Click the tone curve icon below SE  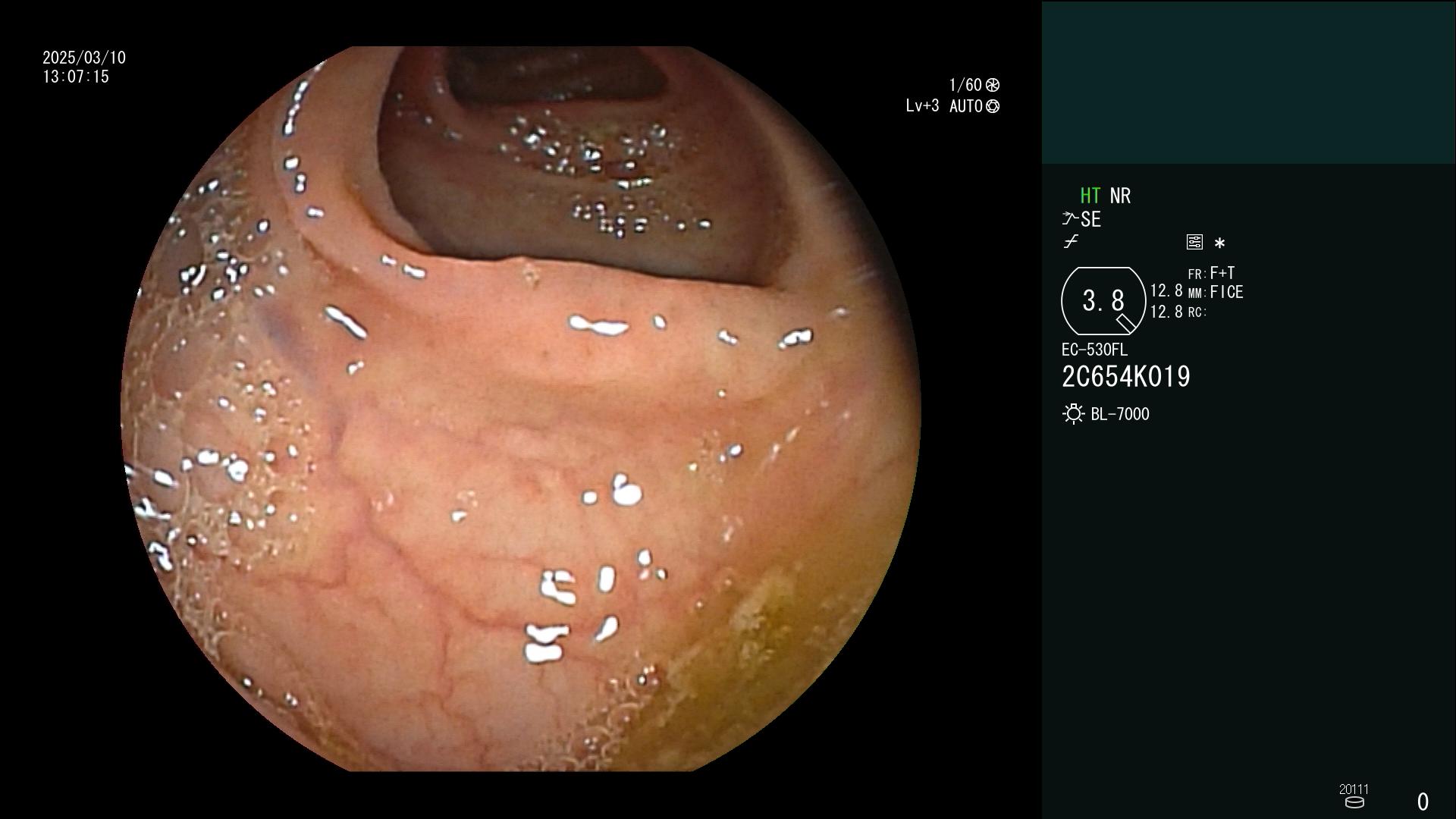1071,242
